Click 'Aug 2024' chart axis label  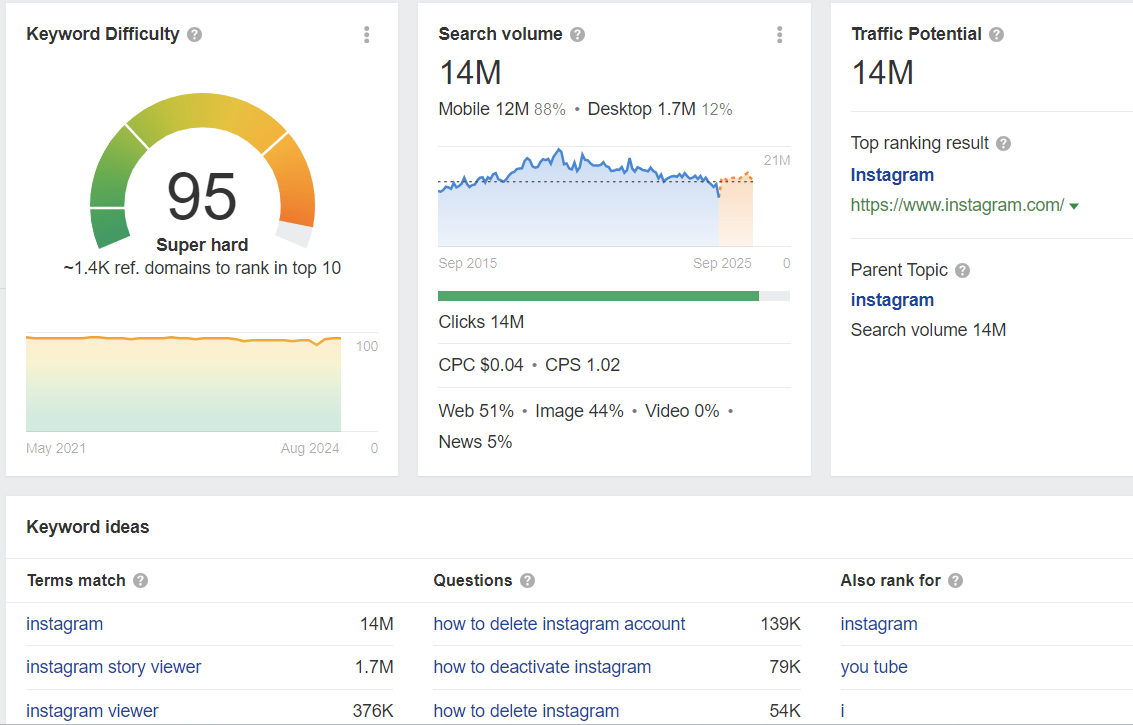coord(310,448)
